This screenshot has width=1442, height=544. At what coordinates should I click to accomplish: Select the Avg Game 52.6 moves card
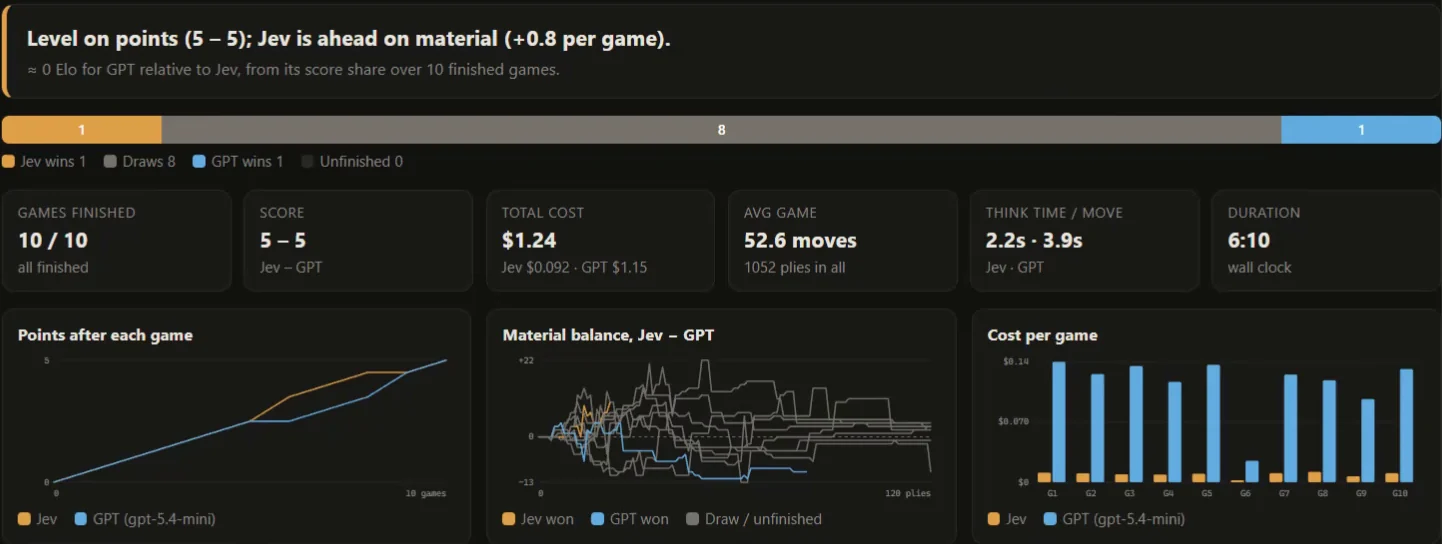tap(842, 240)
